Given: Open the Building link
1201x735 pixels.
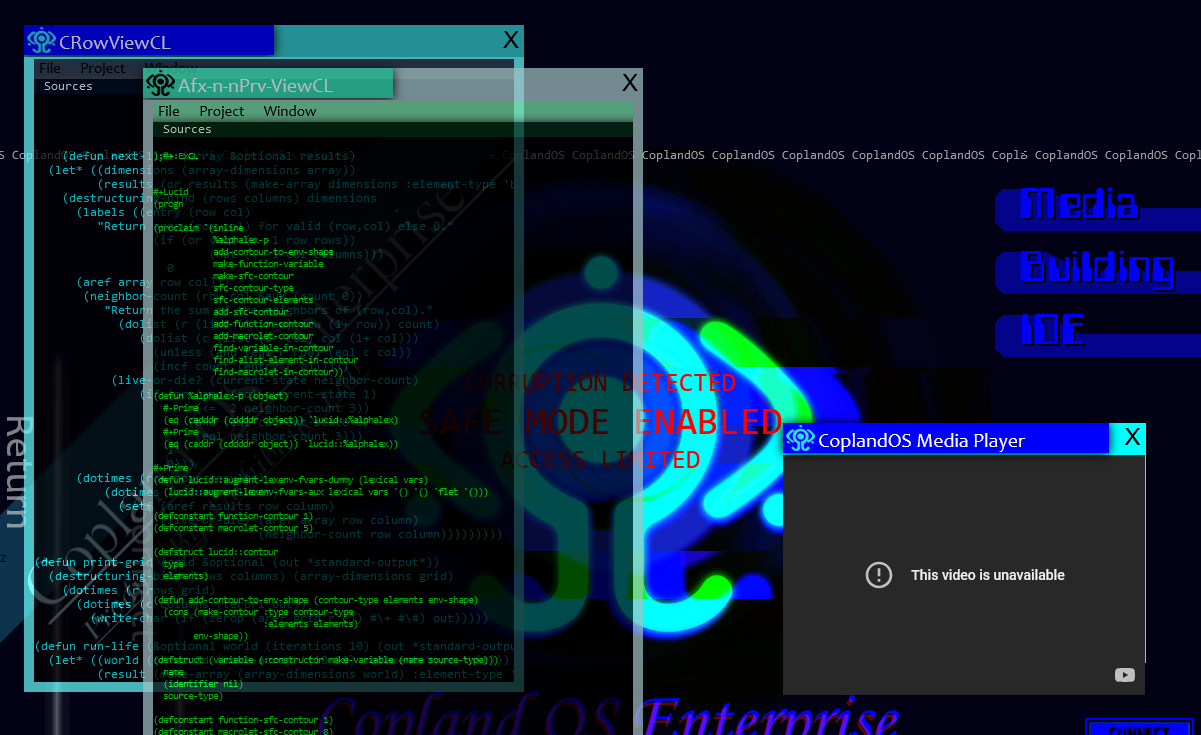Looking at the screenshot, I should (x=1097, y=268).
